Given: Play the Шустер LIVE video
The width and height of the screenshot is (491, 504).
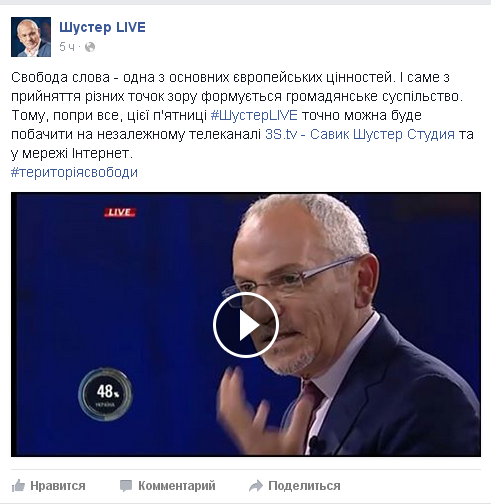Looking at the screenshot, I should [x=246, y=325].
